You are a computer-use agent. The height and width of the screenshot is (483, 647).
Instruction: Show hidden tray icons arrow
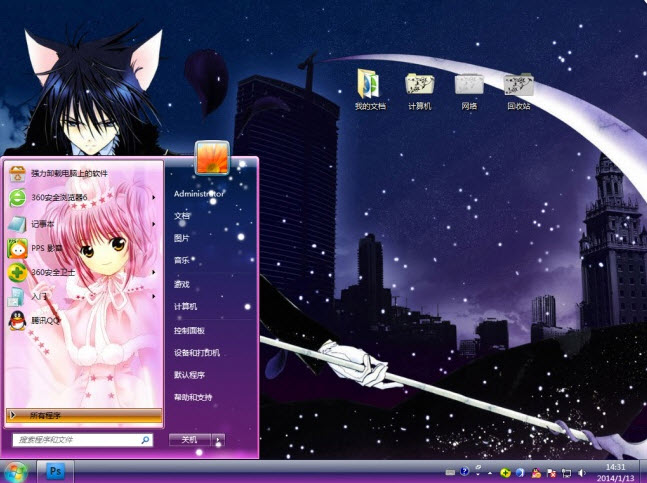pos(490,473)
